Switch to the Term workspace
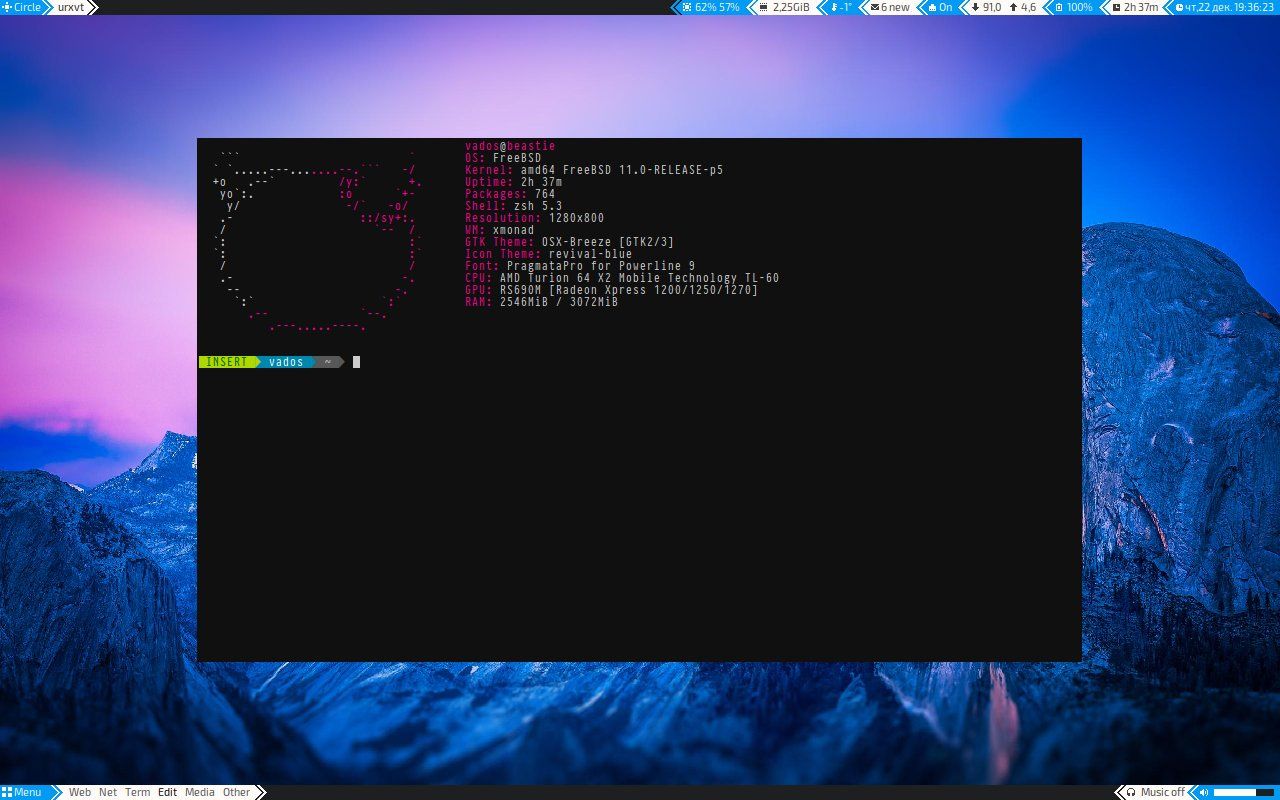1280x800 pixels. point(138,792)
